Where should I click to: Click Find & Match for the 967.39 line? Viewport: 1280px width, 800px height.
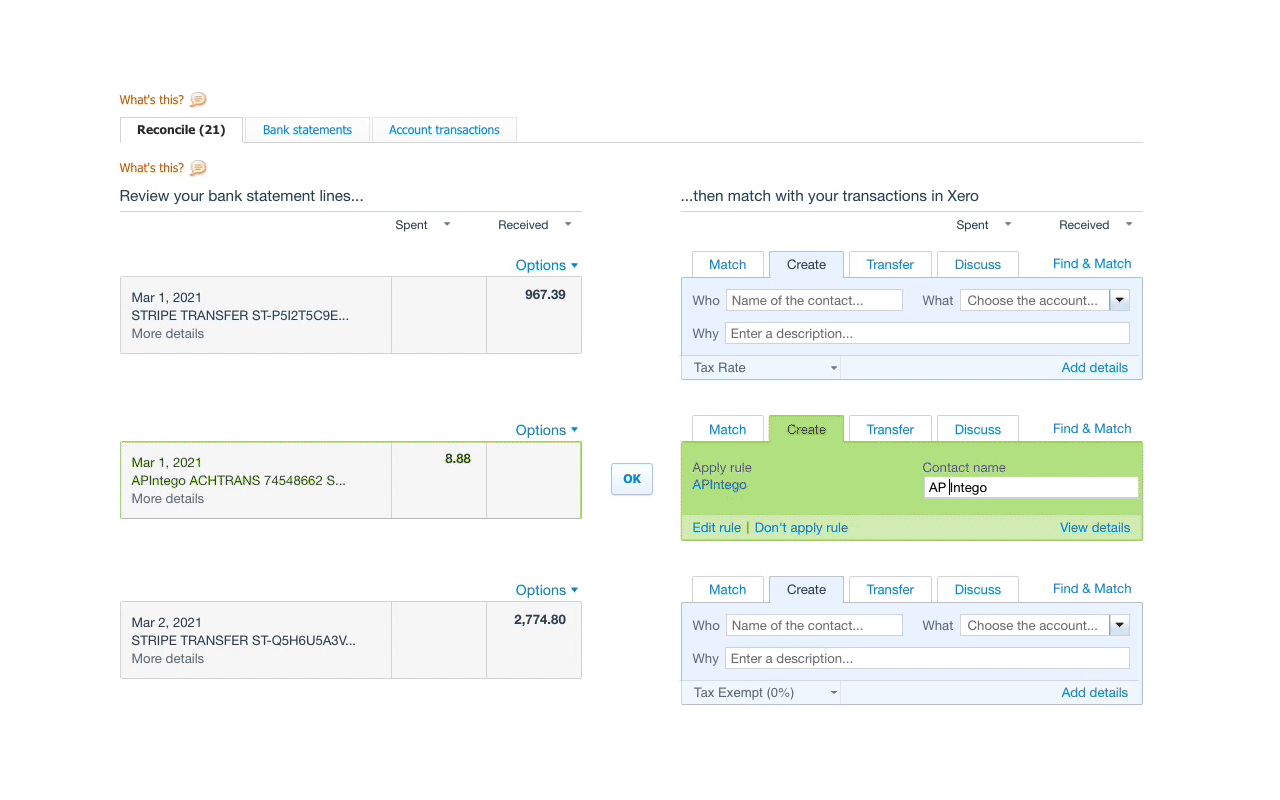[1092, 264]
